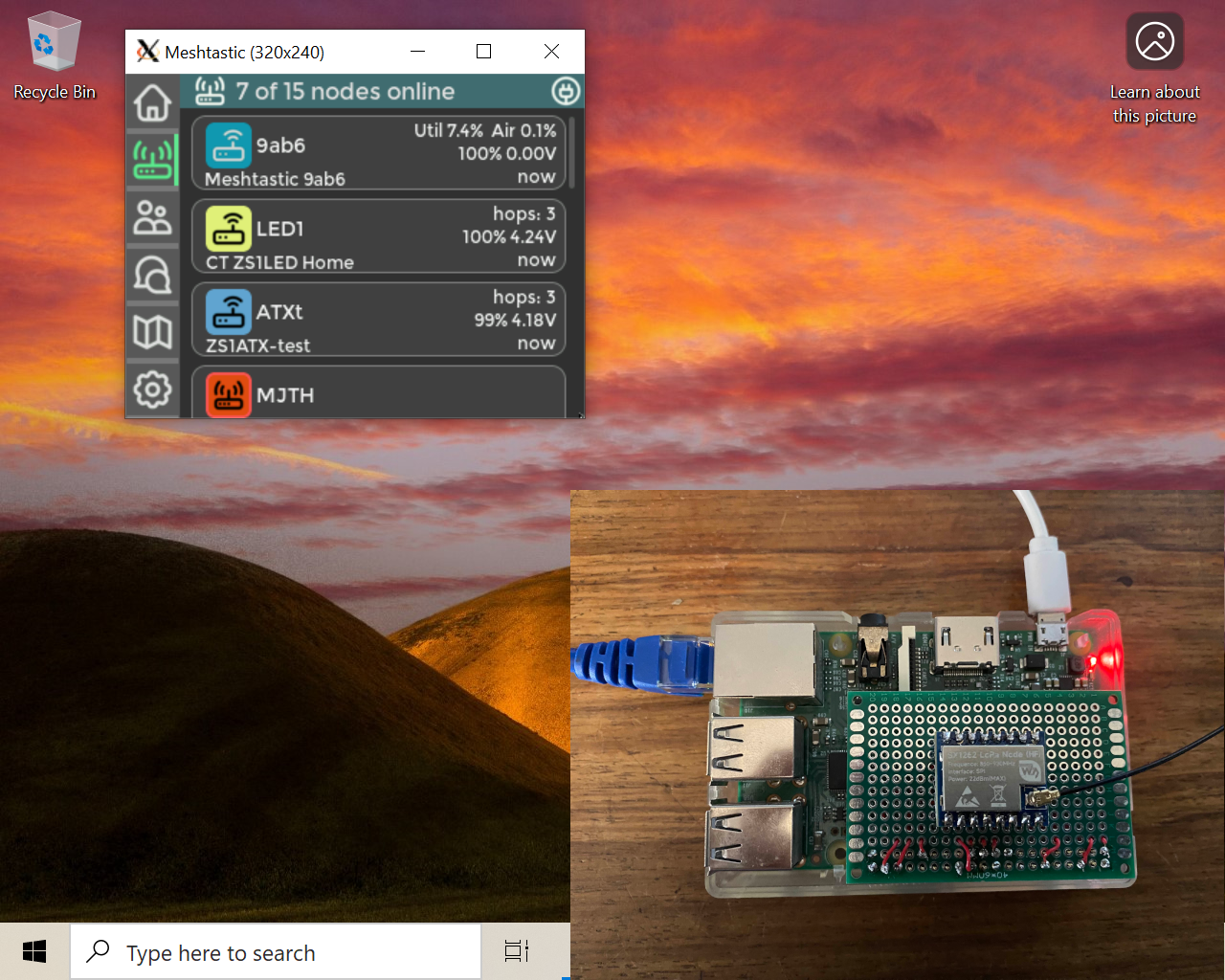Select the 'Meshtastic 9ab6' long name

click(275, 179)
